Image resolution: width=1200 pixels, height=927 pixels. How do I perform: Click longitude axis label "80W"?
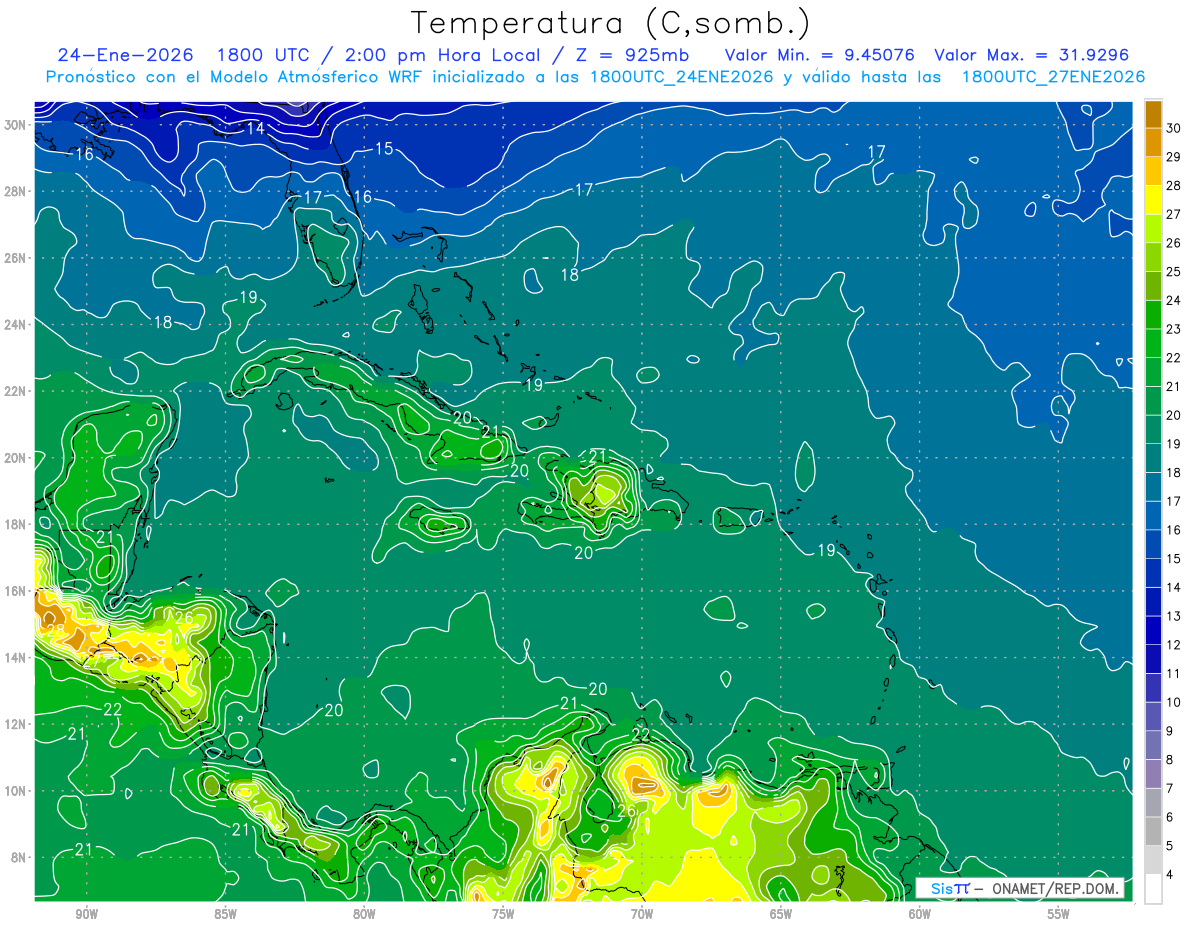[x=364, y=914]
